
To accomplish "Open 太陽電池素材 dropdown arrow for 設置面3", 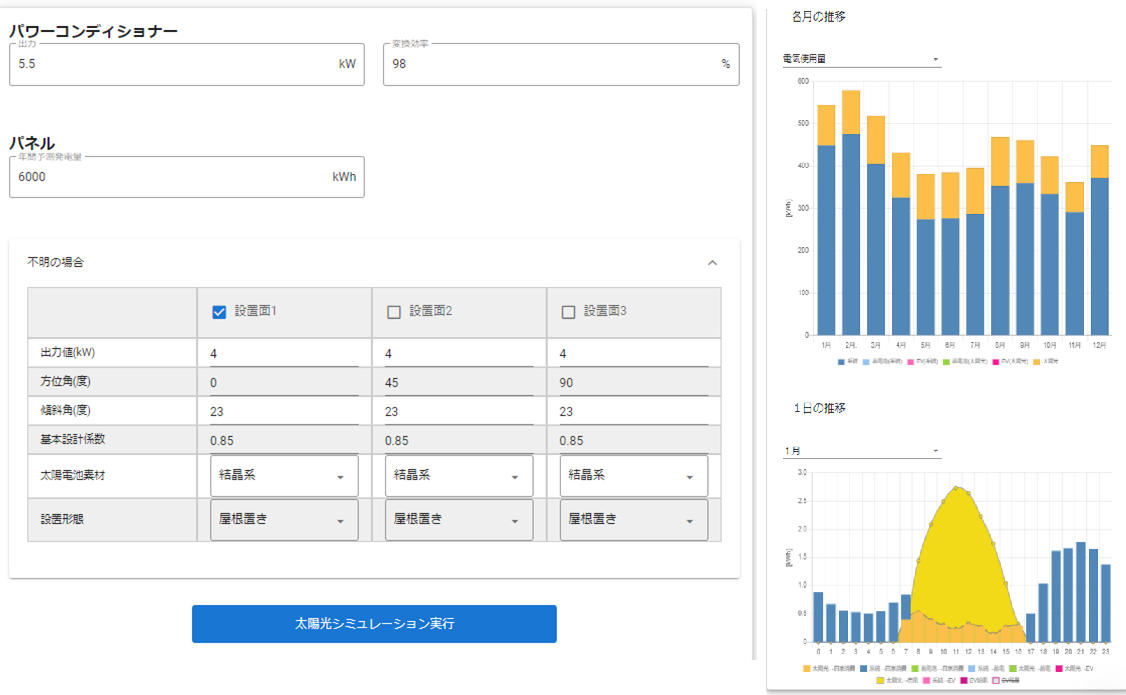I will [x=689, y=477].
